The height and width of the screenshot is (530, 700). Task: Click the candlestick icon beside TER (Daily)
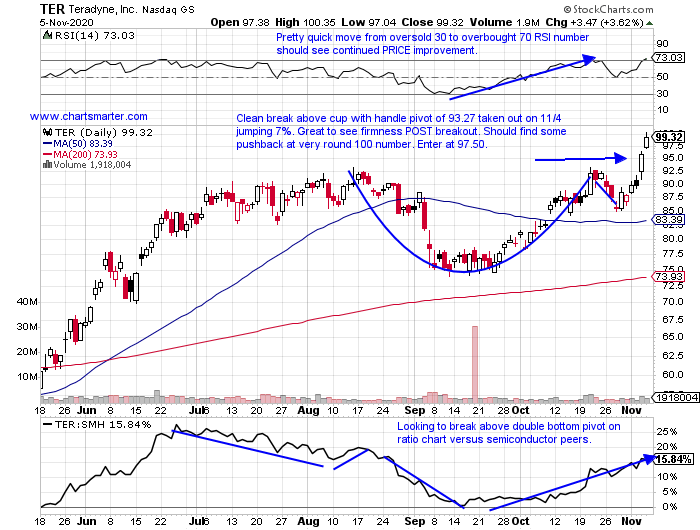click(x=47, y=132)
